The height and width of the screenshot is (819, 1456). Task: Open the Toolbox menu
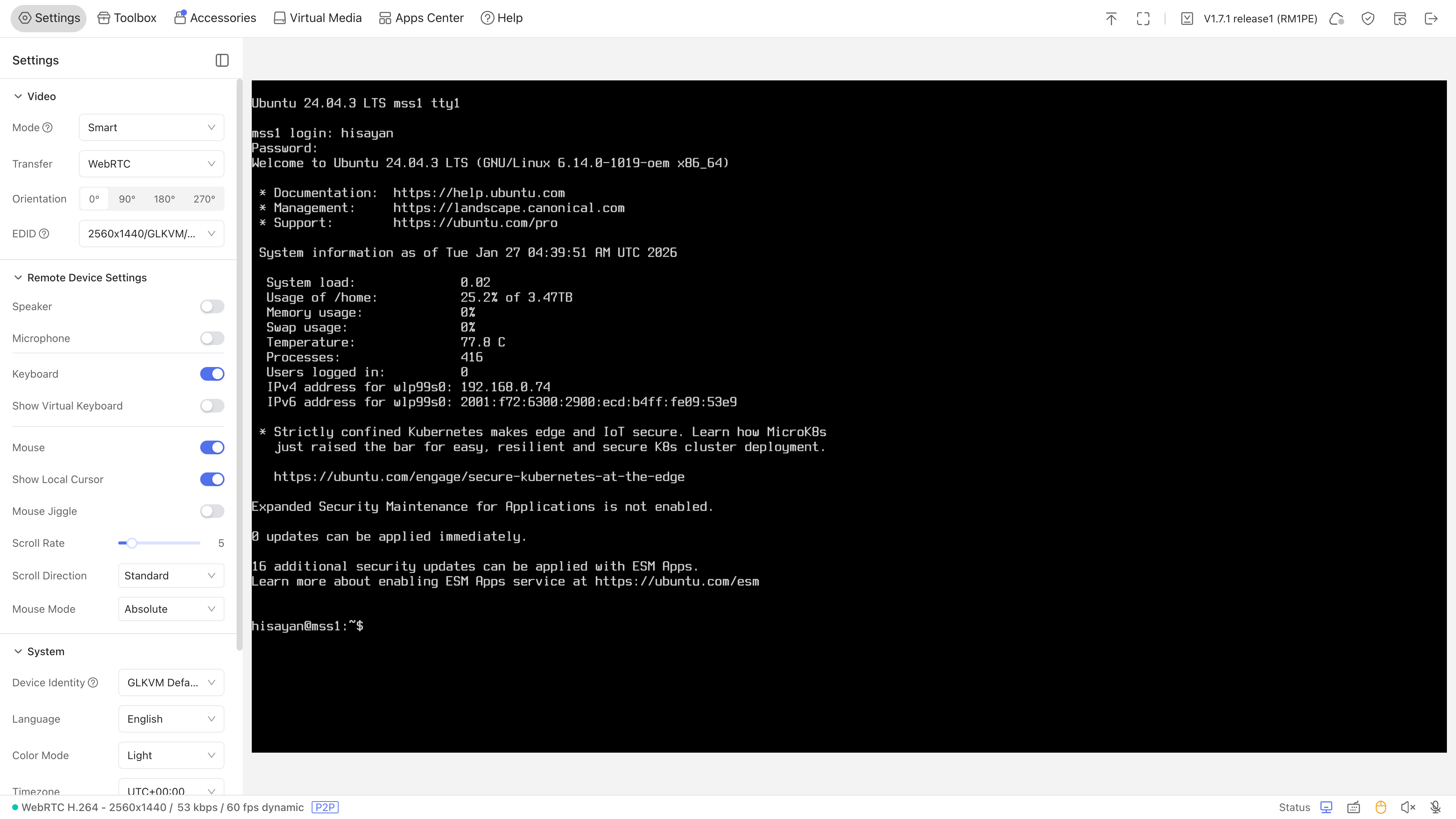click(x=127, y=18)
